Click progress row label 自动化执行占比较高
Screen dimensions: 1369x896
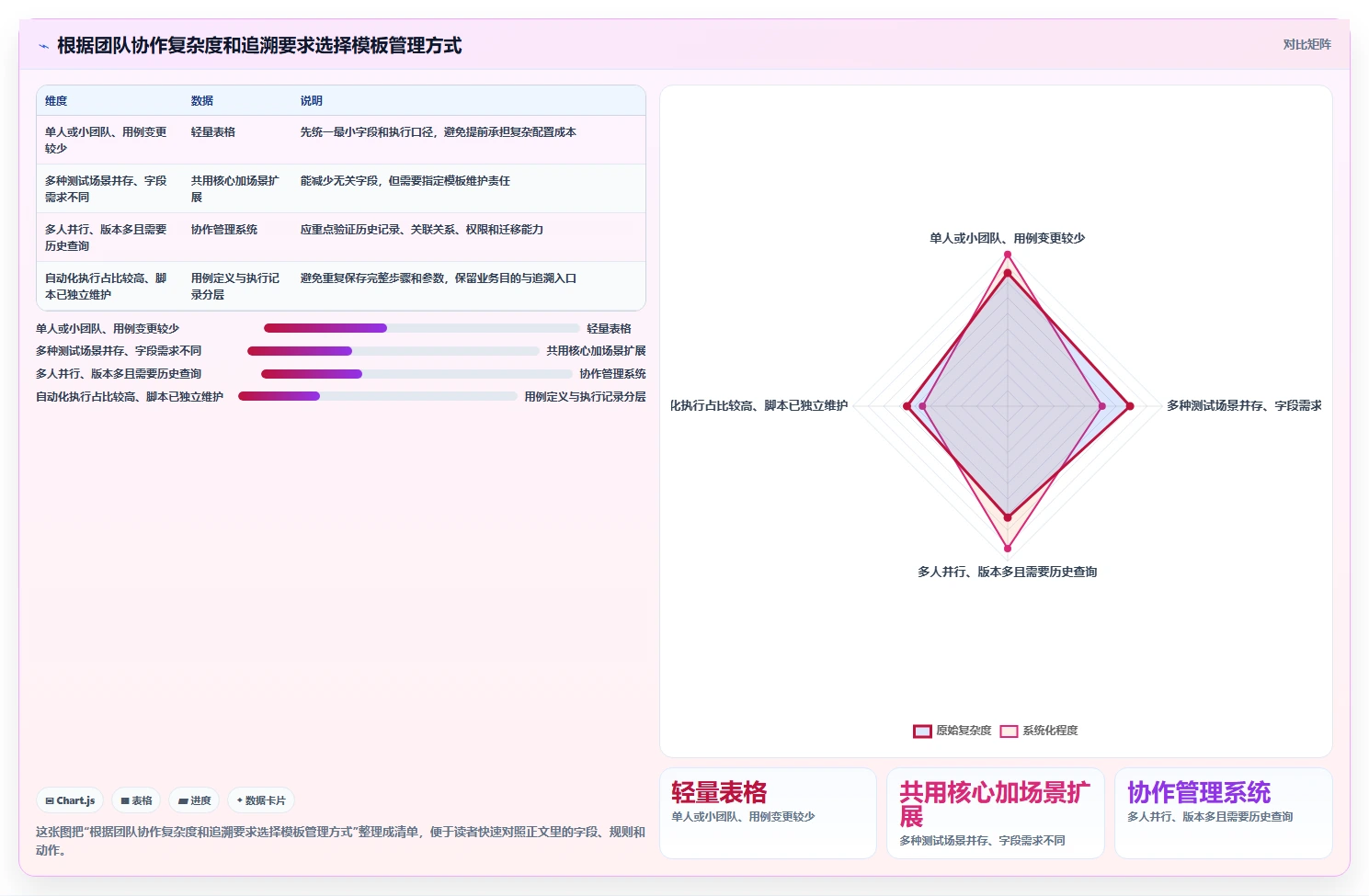click(130, 396)
